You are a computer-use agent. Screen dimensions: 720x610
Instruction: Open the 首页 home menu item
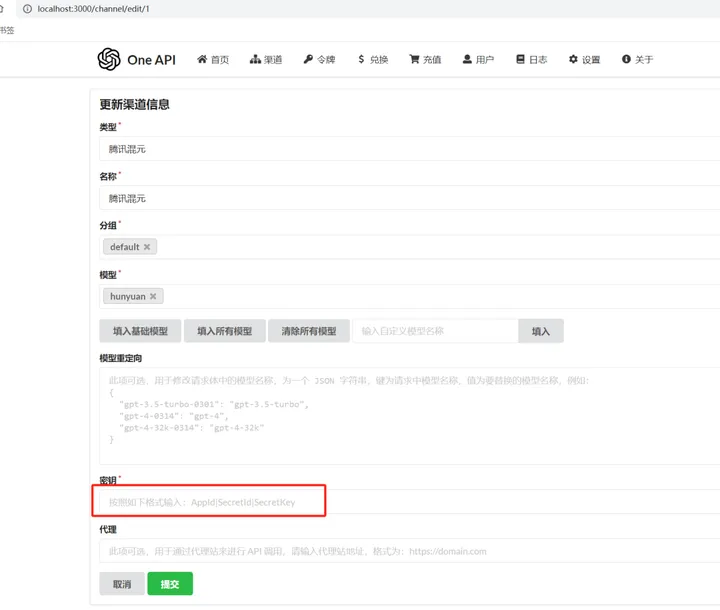click(213, 59)
